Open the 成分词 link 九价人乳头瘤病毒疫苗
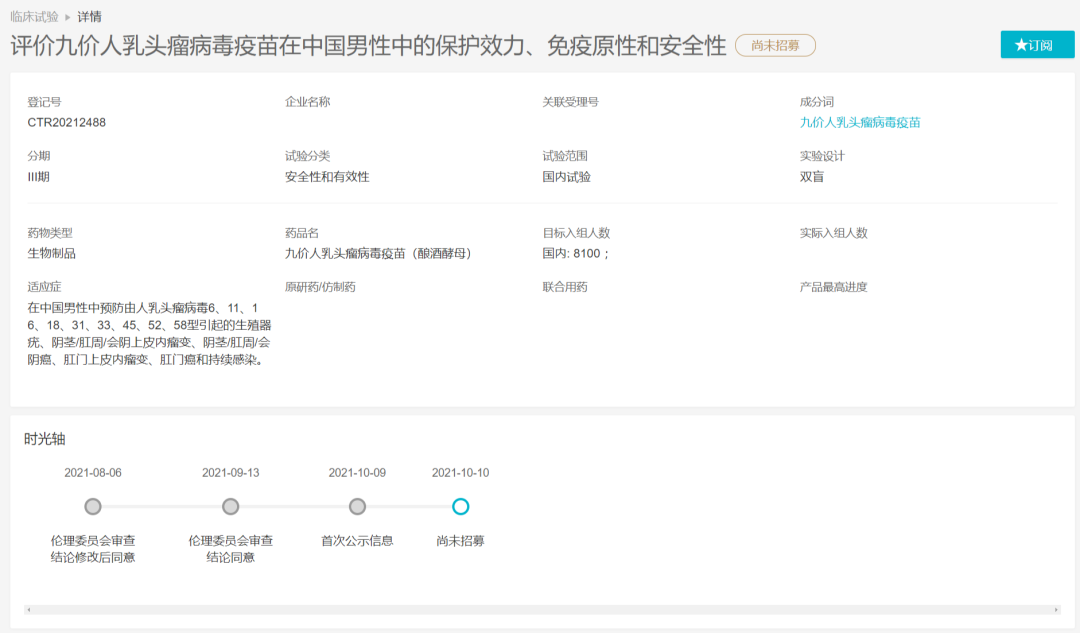Image resolution: width=1080 pixels, height=633 pixels. (859, 122)
